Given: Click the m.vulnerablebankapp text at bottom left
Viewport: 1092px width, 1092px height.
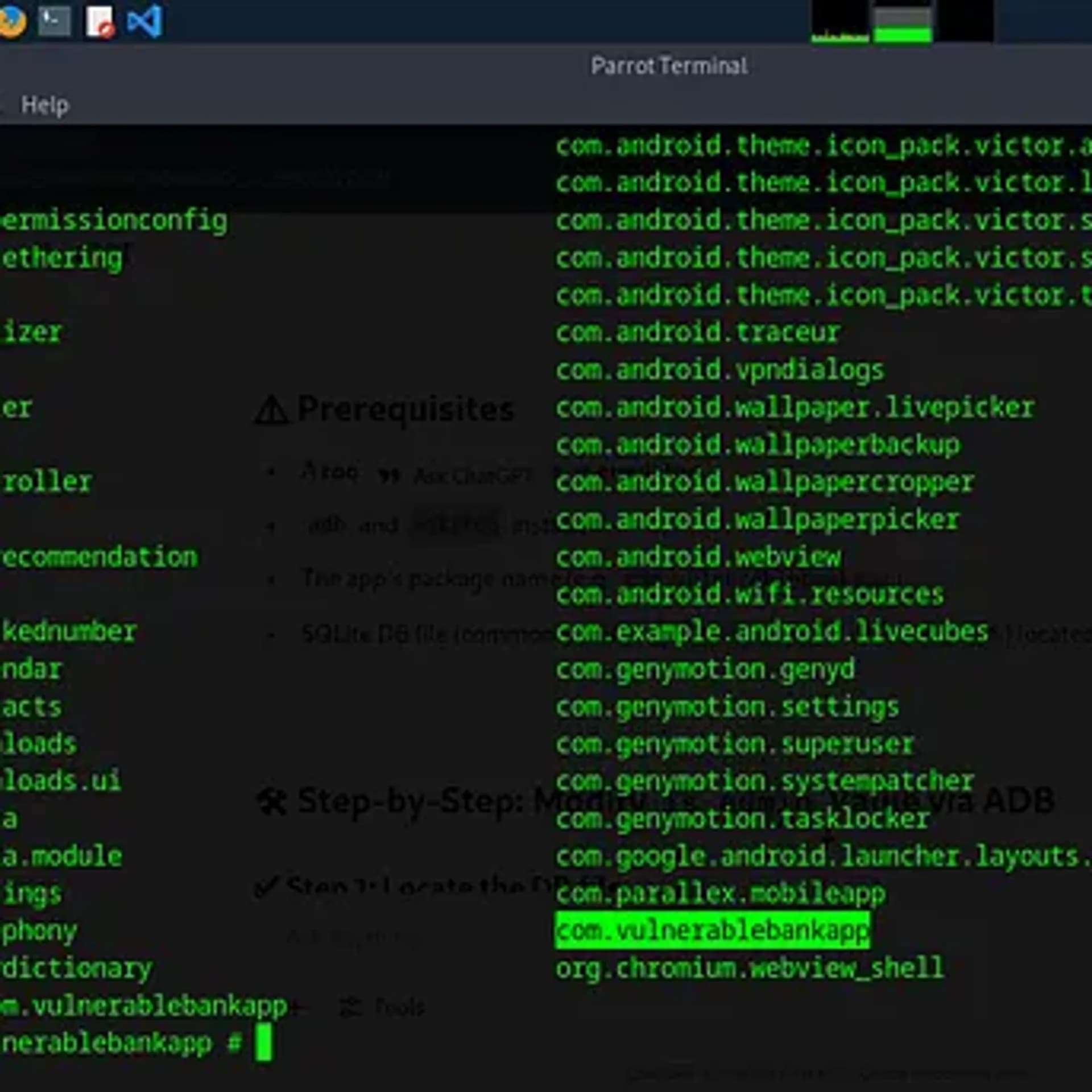Looking at the screenshot, I should tap(144, 1006).
